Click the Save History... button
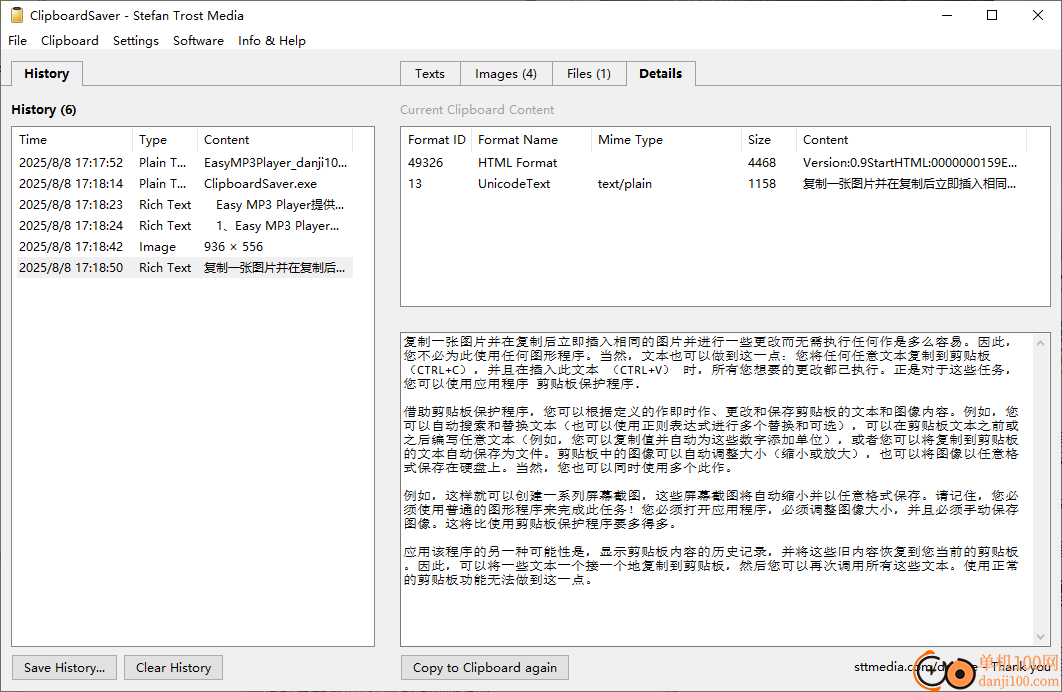Viewport: 1062px width, 692px height. [x=64, y=668]
